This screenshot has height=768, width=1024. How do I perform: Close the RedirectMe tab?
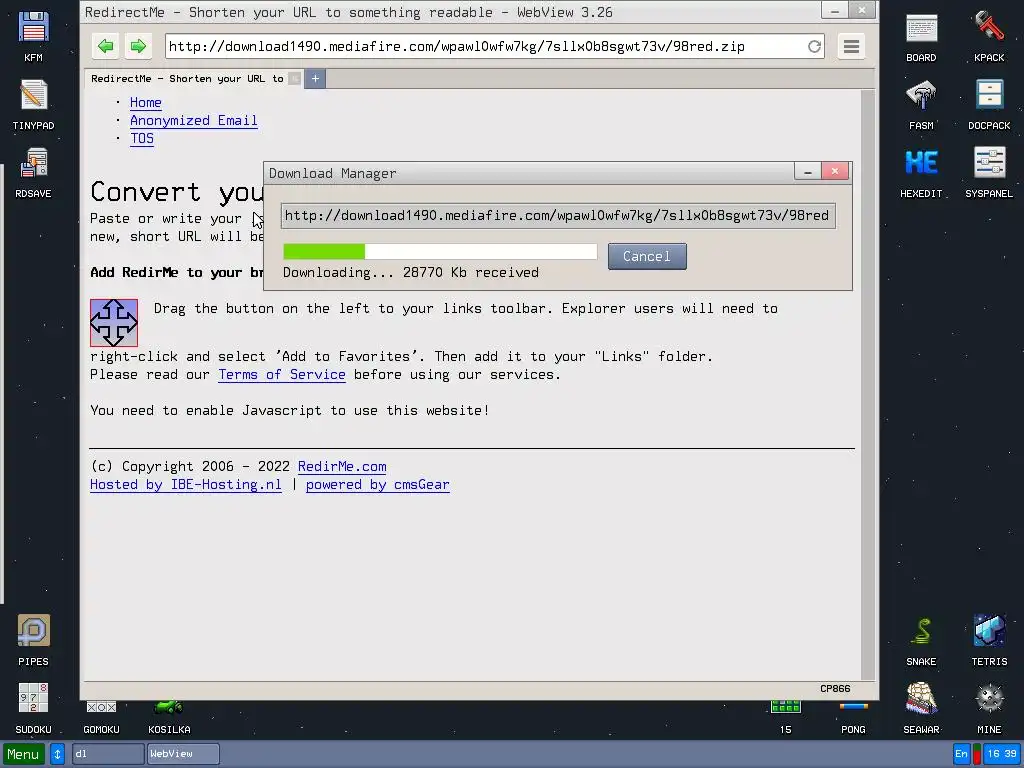tap(295, 78)
